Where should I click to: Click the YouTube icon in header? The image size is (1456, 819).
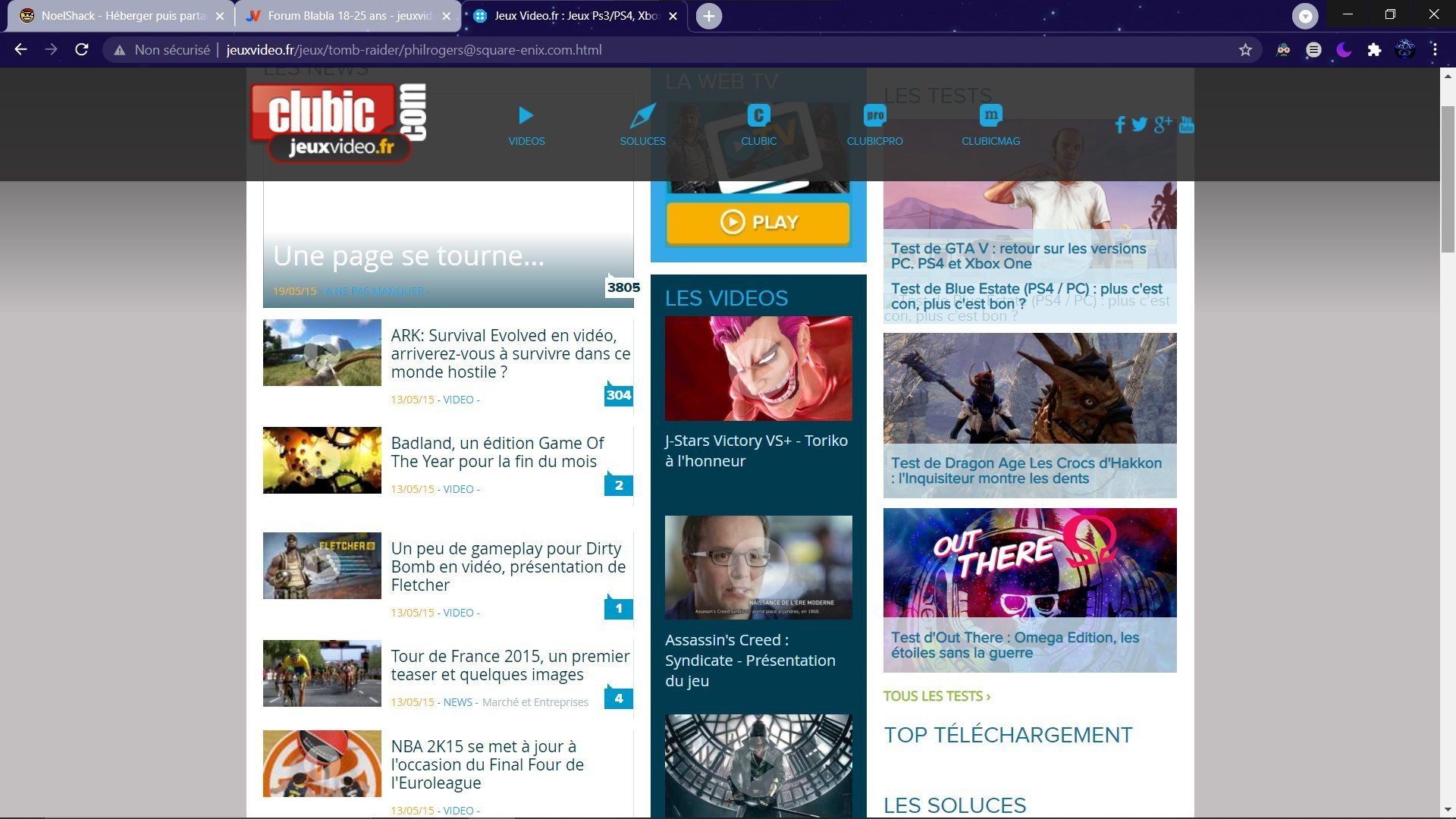(1186, 124)
